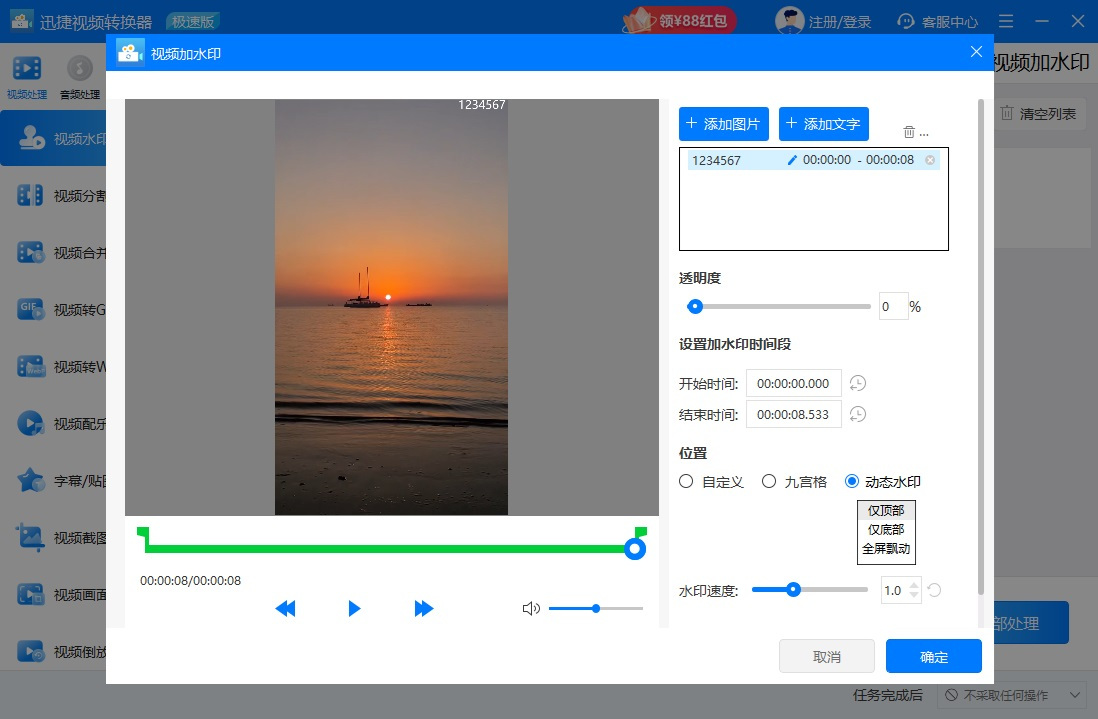Click the pencil icon to edit watermark 1234567
Screen dimensions: 1098x719
(x=792, y=160)
